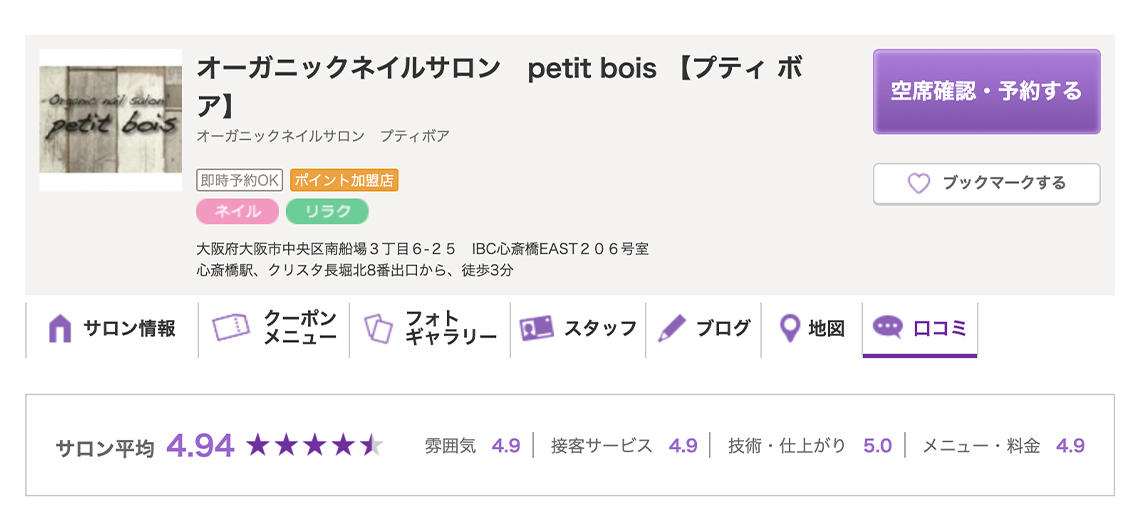Open the フォトギャラリー tab
The width and height of the screenshot is (1139, 531).
tap(430, 330)
